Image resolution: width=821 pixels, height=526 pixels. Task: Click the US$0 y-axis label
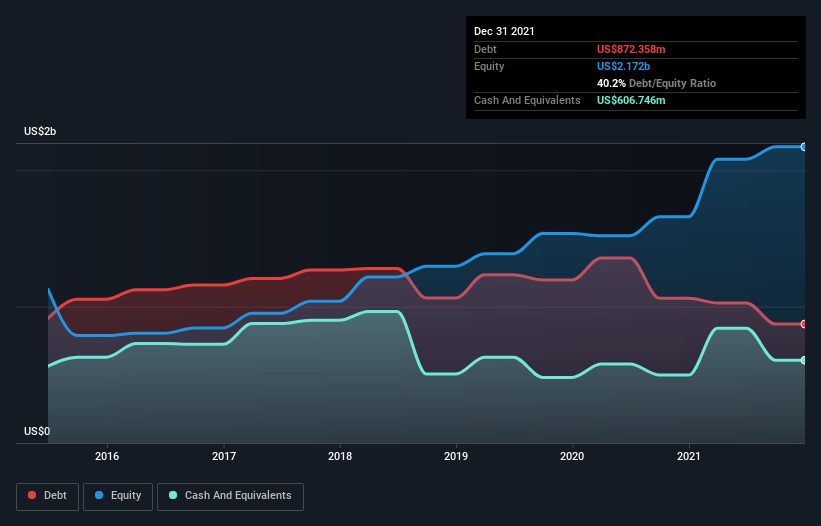click(x=37, y=431)
